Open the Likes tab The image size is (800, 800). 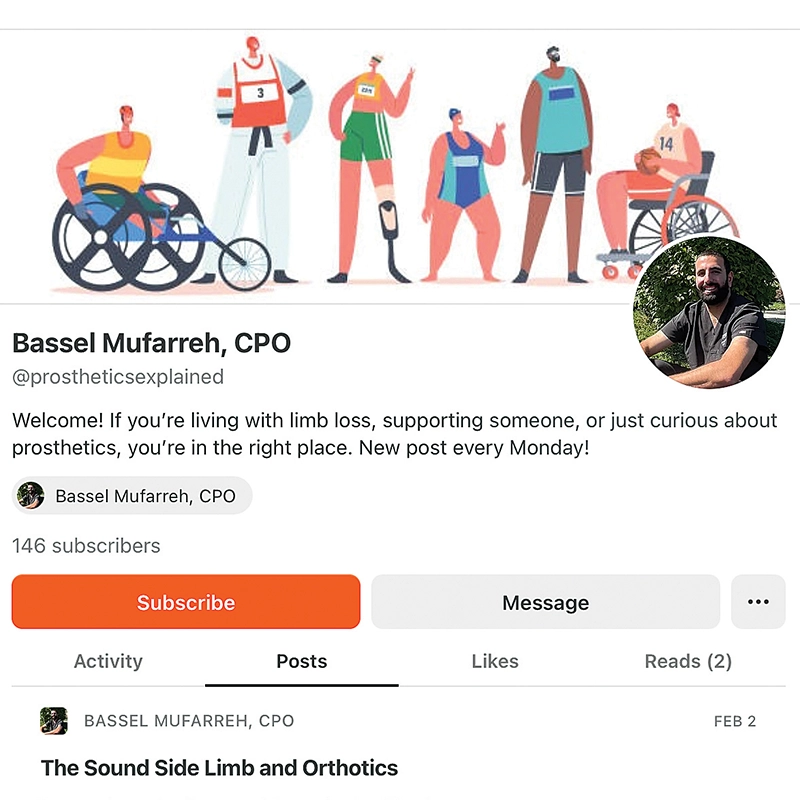[495, 661]
